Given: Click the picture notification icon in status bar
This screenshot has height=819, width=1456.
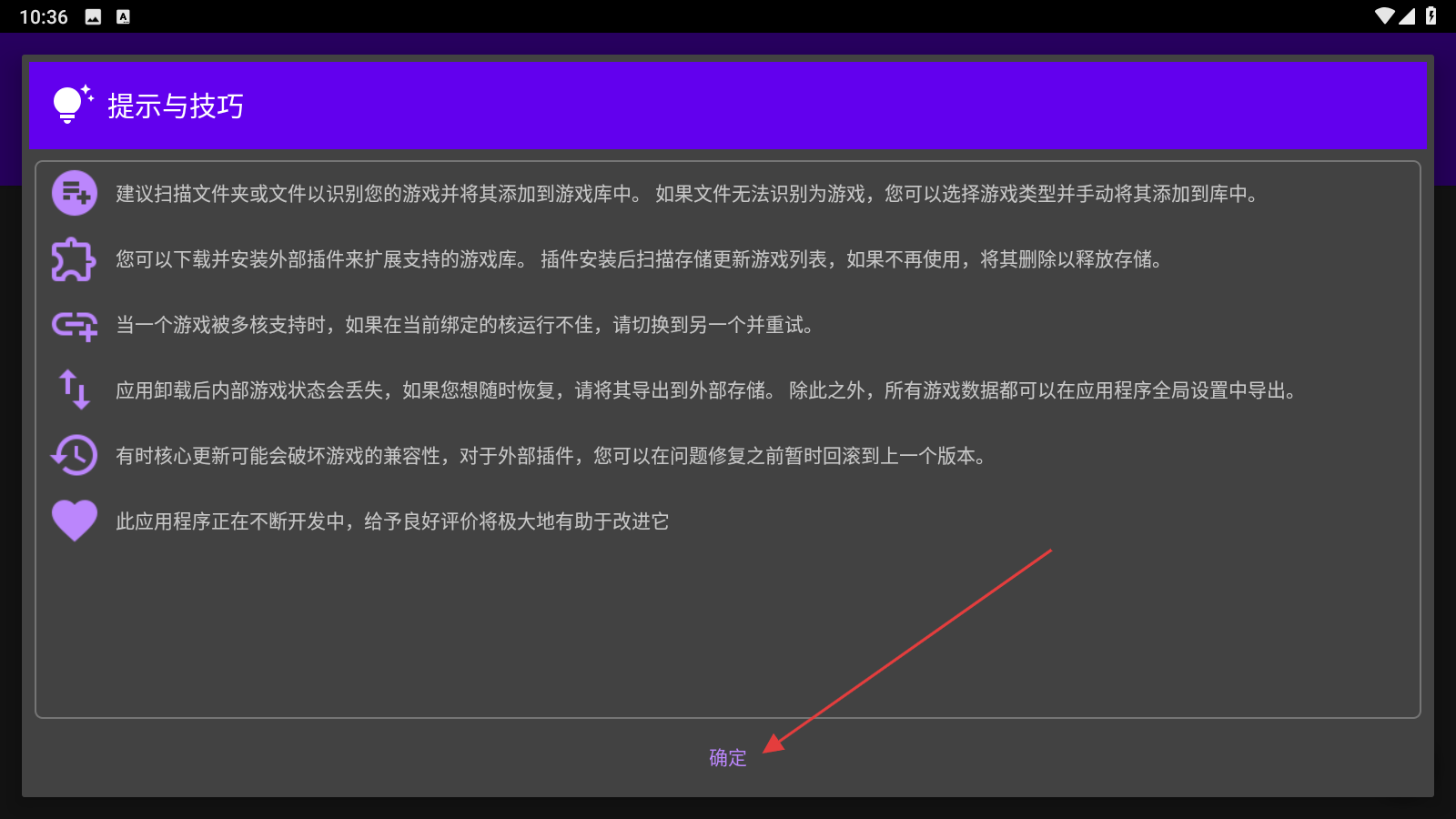Looking at the screenshot, I should tap(94, 15).
